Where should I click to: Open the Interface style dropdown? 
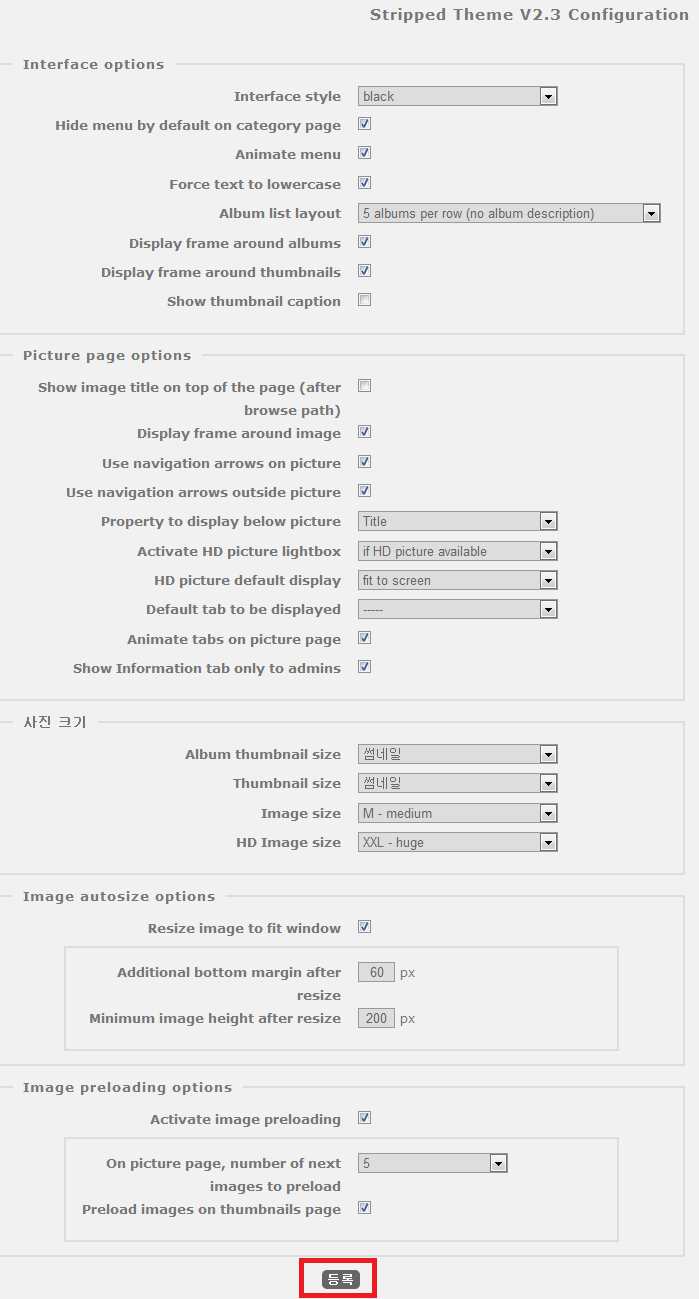pyautogui.click(x=457, y=97)
